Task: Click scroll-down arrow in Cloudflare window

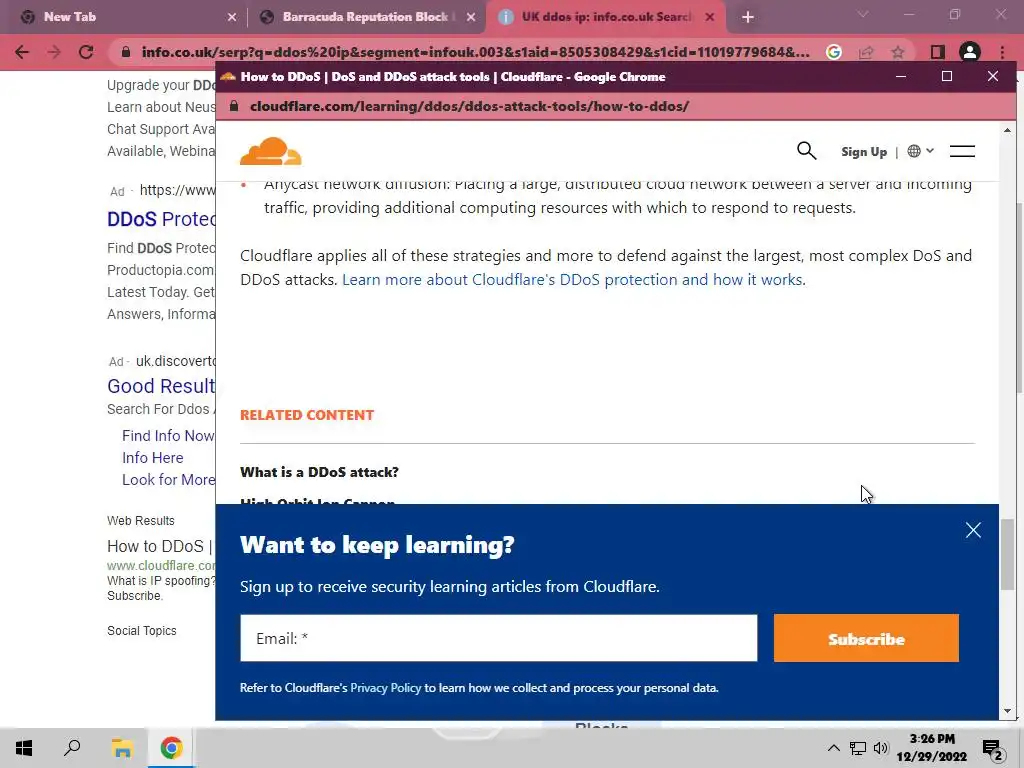Action: pyautogui.click(x=1007, y=711)
